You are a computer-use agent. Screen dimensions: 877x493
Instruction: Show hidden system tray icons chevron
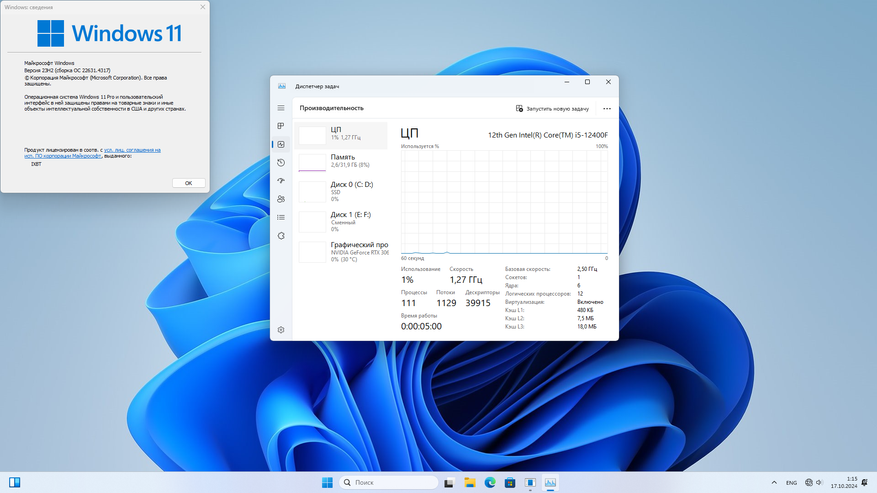pos(772,483)
